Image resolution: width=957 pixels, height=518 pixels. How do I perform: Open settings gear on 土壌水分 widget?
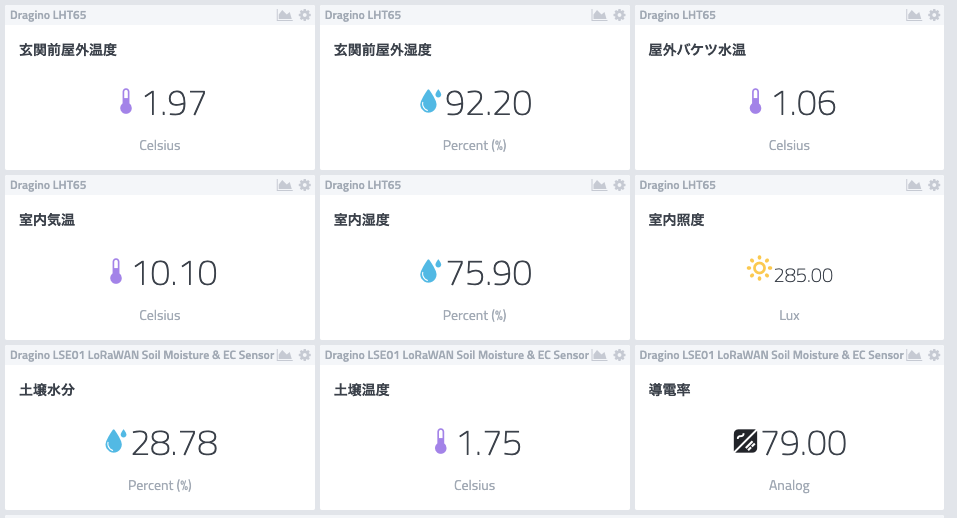[305, 355]
